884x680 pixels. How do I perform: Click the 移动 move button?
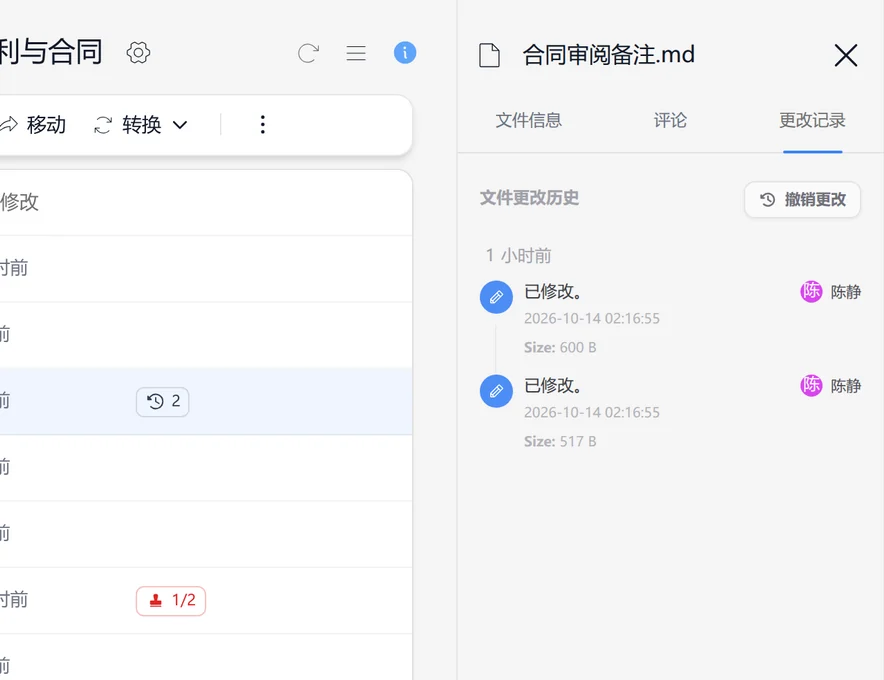[x=32, y=125]
